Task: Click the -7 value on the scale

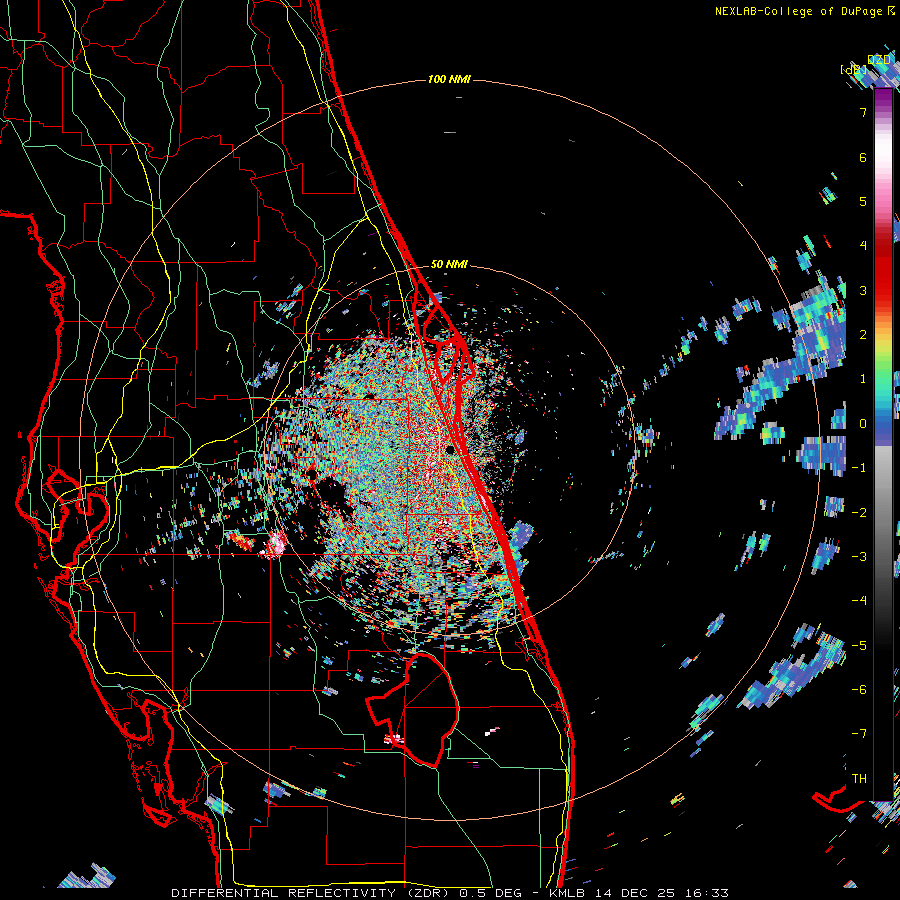Action: (859, 734)
